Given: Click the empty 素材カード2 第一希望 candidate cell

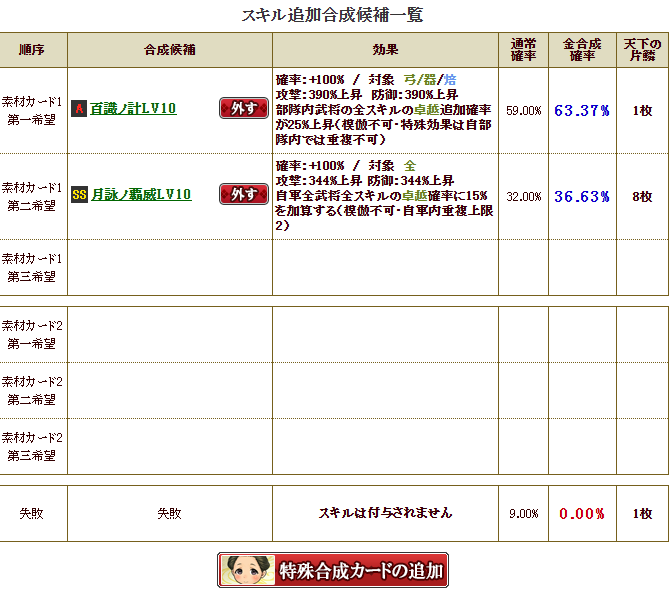Looking at the screenshot, I should [x=170, y=335].
